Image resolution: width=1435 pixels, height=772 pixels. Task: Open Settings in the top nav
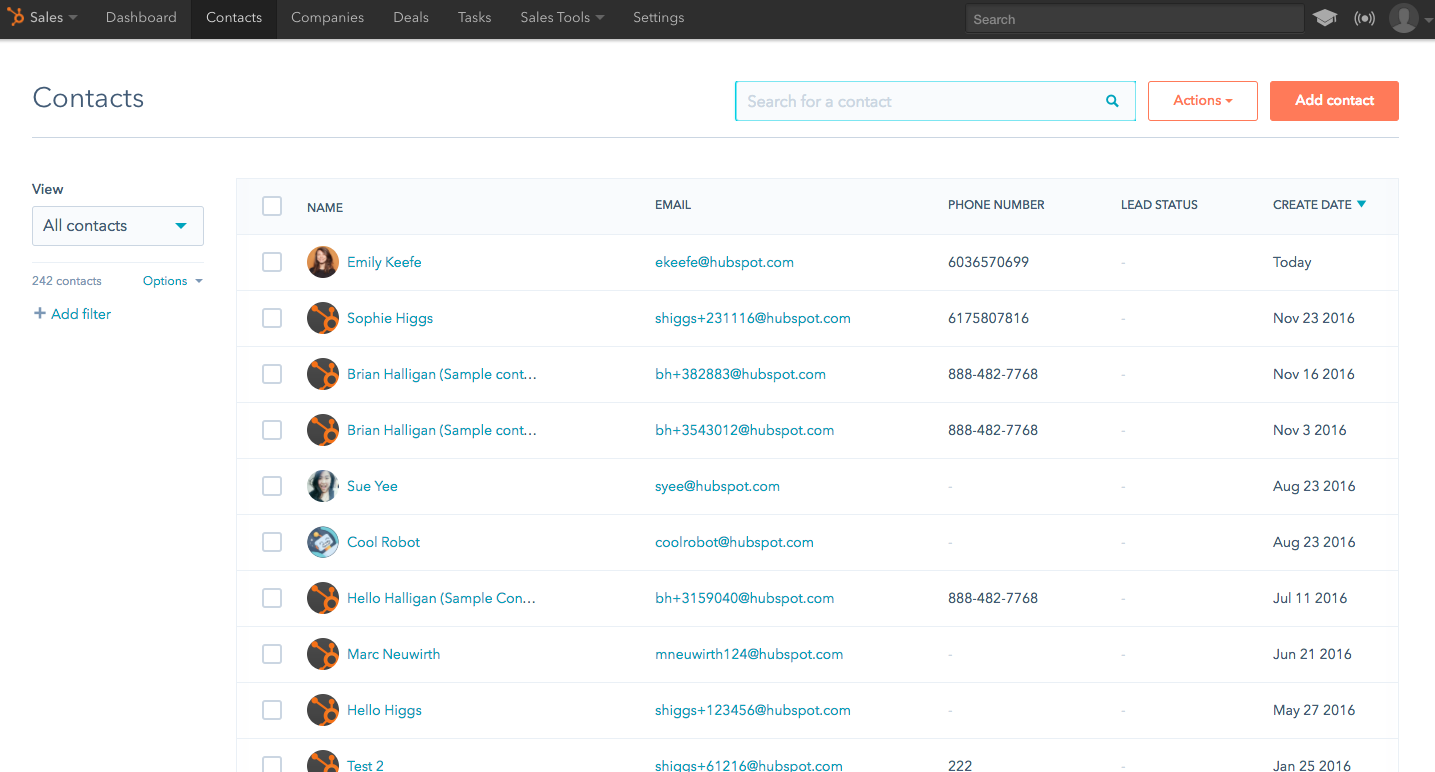click(x=659, y=17)
